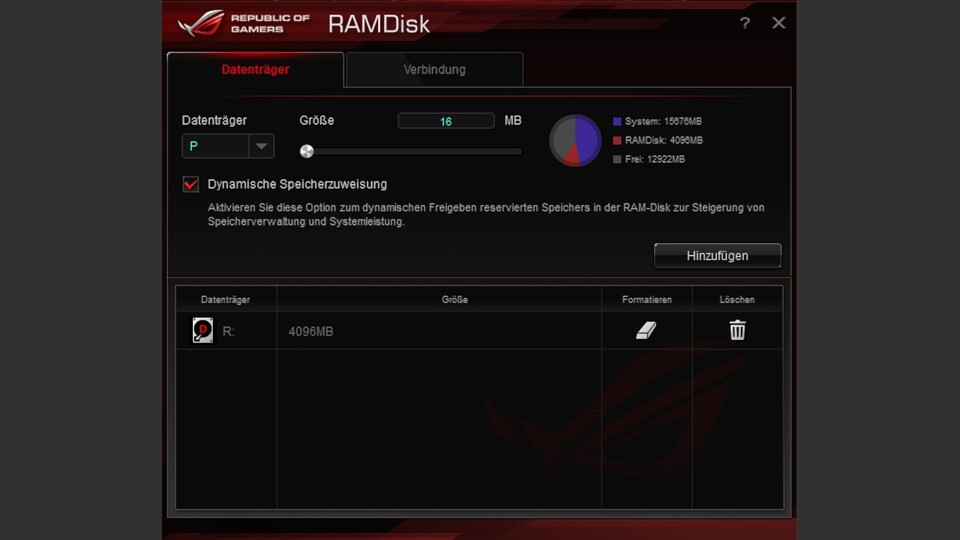This screenshot has width=960, height=540.
Task: Click the format eraser icon for drive R:
Action: click(x=646, y=331)
